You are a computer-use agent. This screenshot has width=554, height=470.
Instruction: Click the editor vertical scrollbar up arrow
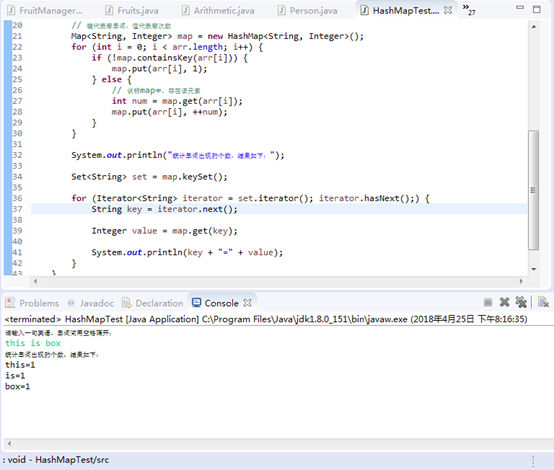coord(534,27)
